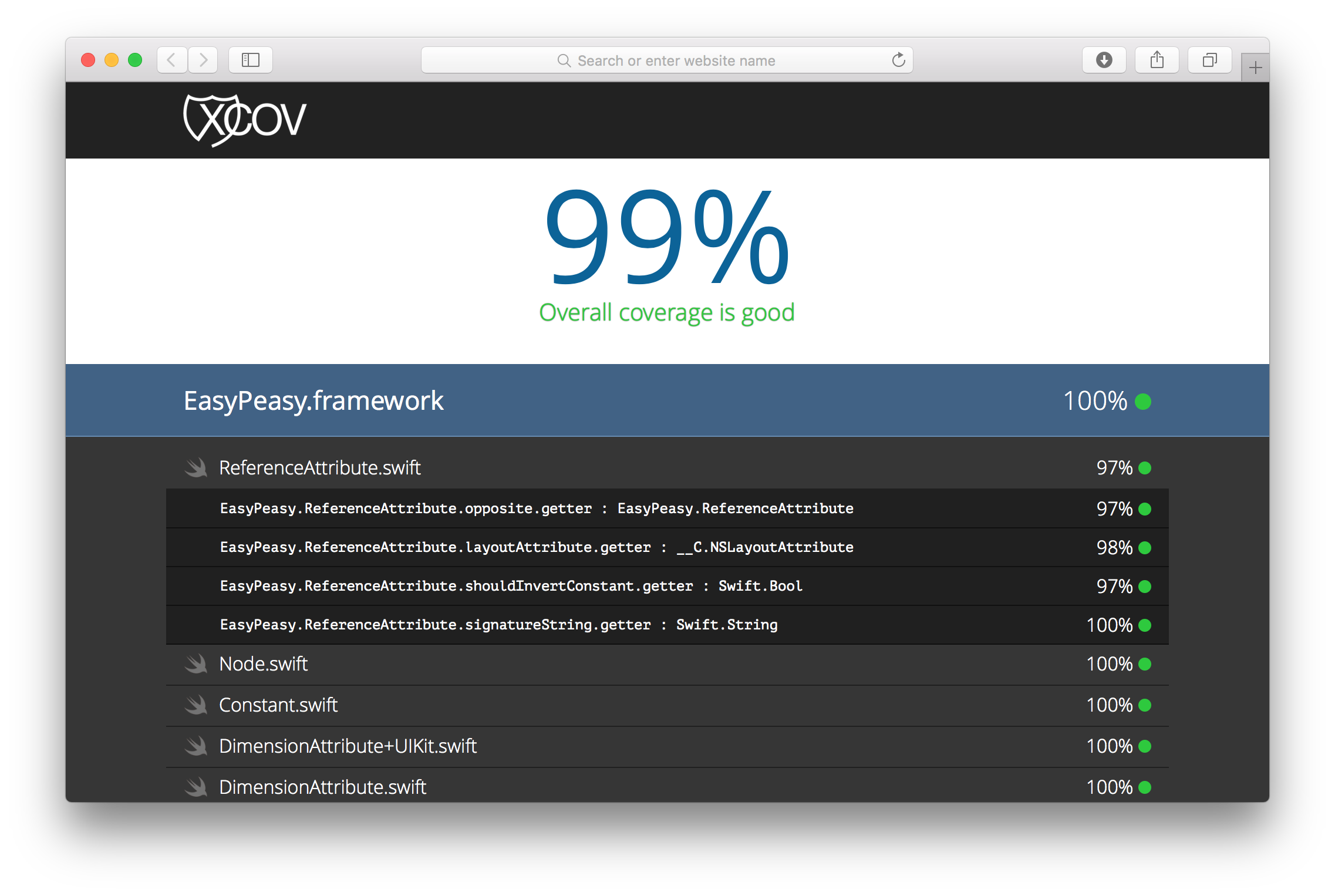
Task: Focus the Search or enter website field
Action: 675,60
